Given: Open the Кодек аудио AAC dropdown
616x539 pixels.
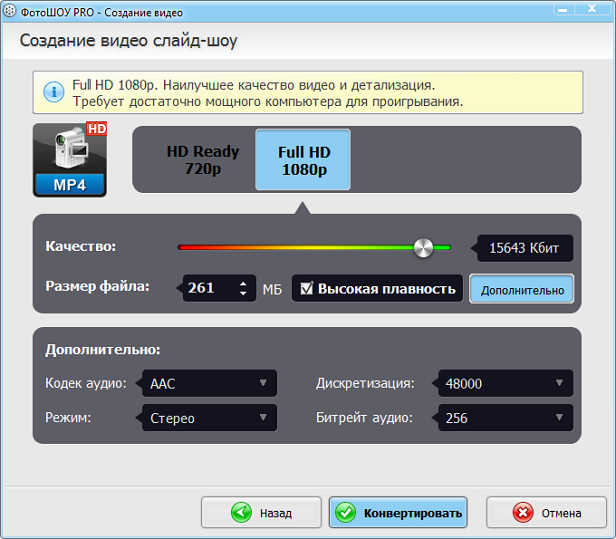Looking at the screenshot, I should [209, 383].
